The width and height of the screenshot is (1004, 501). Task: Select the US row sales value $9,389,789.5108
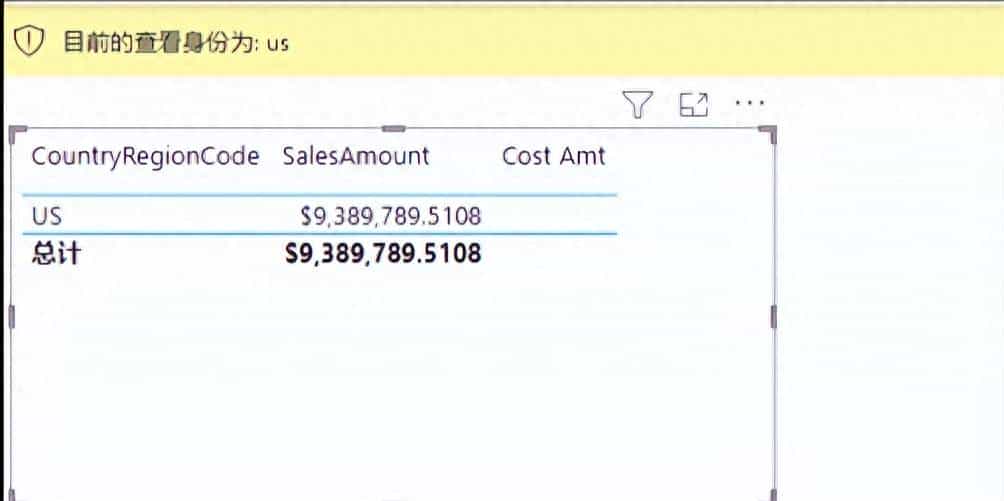pyautogui.click(x=391, y=216)
